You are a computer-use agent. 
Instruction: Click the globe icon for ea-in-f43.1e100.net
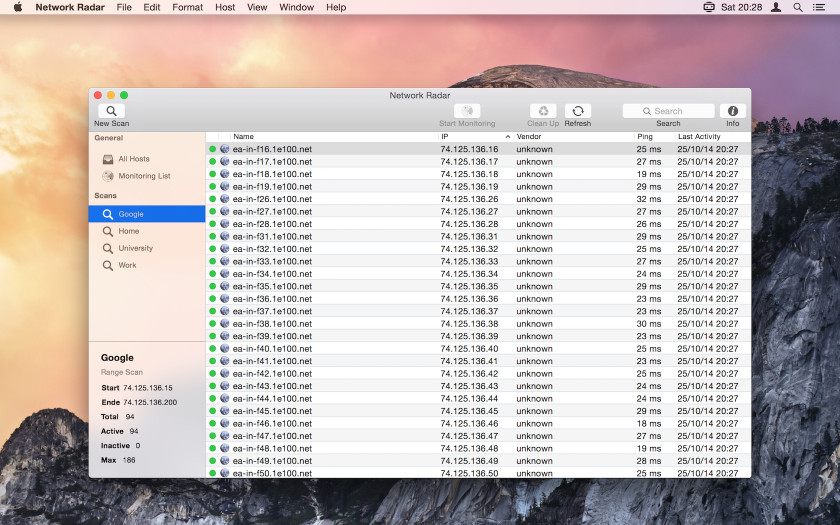click(224, 386)
